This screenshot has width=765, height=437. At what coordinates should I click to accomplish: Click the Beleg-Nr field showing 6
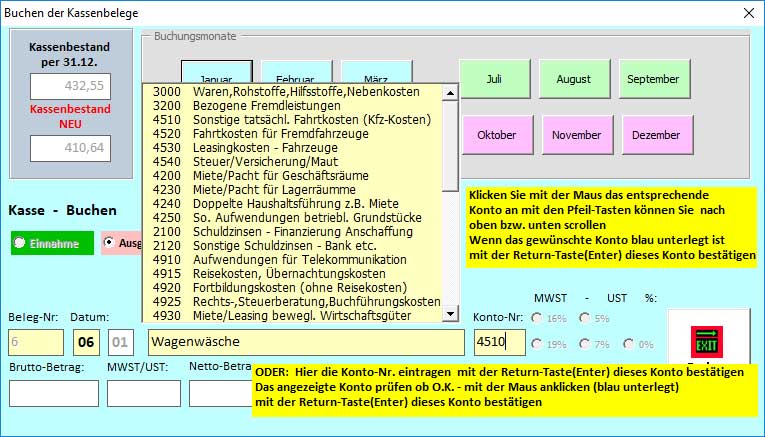tap(36, 342)
